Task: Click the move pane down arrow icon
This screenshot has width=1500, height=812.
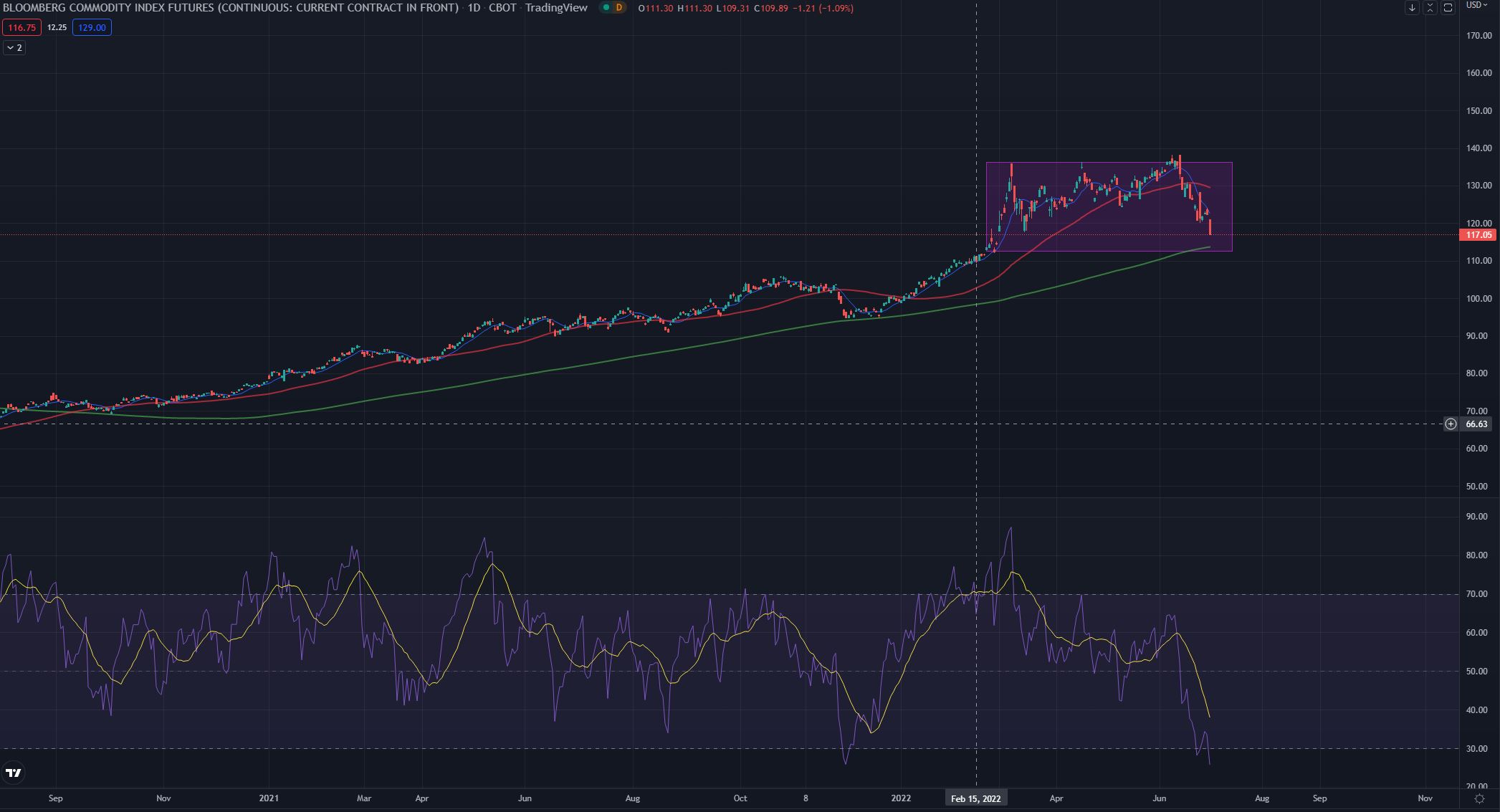Action: [x=1412, y=8]
